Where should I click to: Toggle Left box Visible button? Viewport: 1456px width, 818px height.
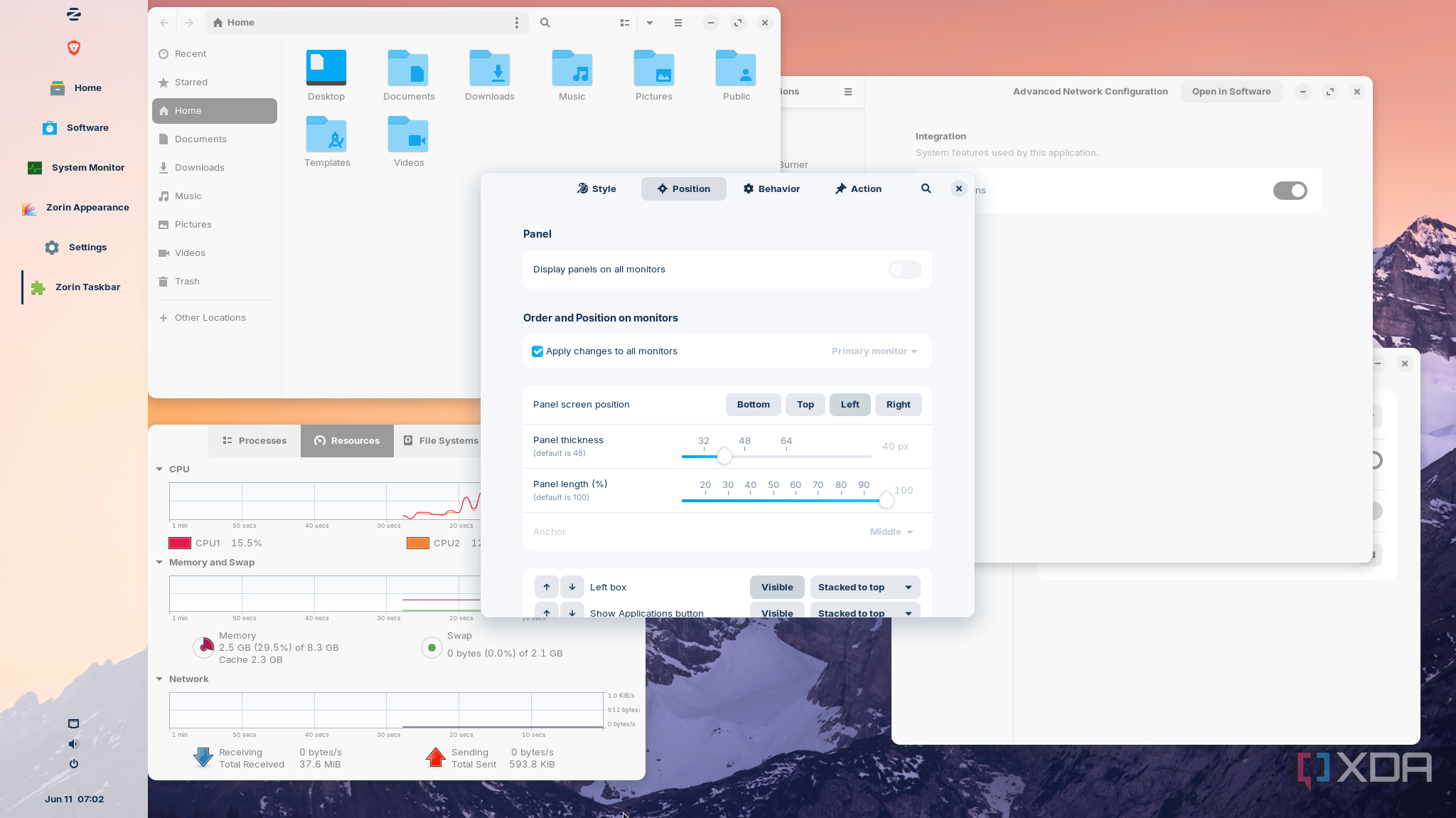click(777, 588)
